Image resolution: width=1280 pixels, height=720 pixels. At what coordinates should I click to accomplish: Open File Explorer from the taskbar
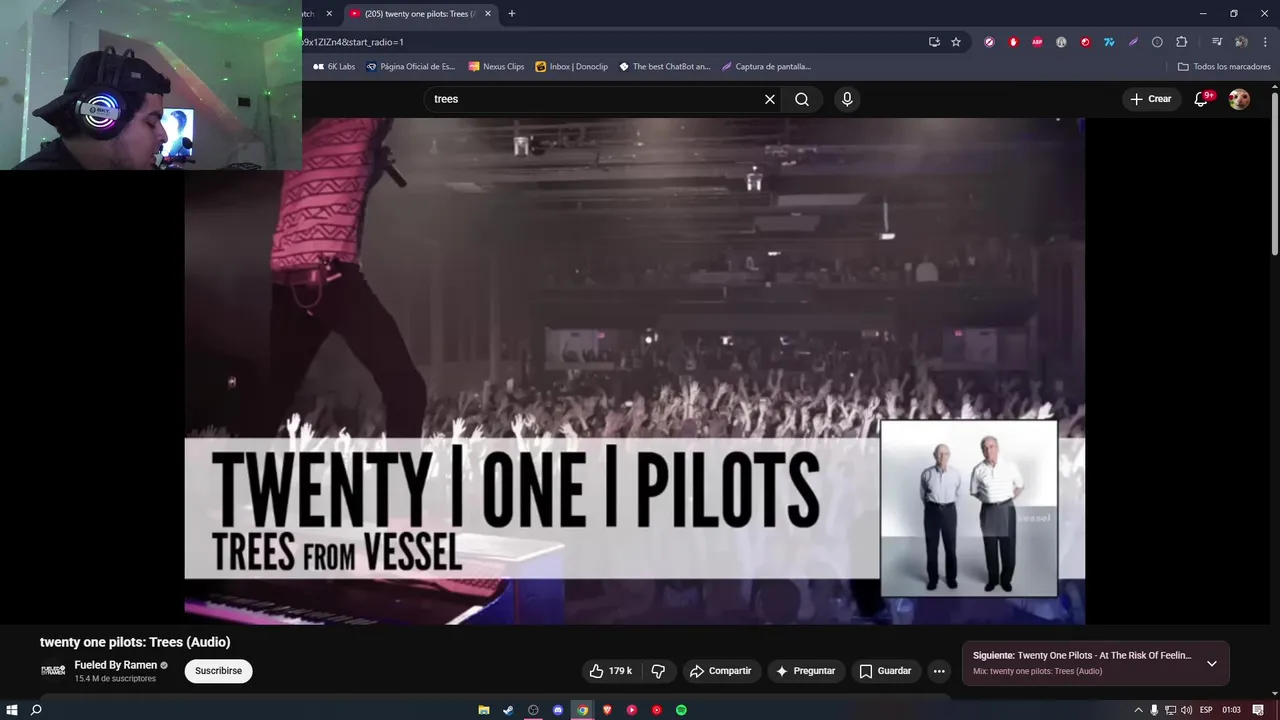point(484,710)
